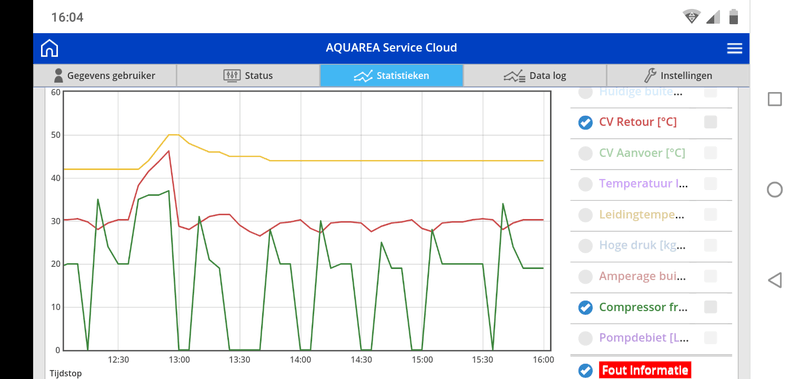This screenshot has height=379, width=800.
Task: Enable the Temperatuur series
Action: 585,184
